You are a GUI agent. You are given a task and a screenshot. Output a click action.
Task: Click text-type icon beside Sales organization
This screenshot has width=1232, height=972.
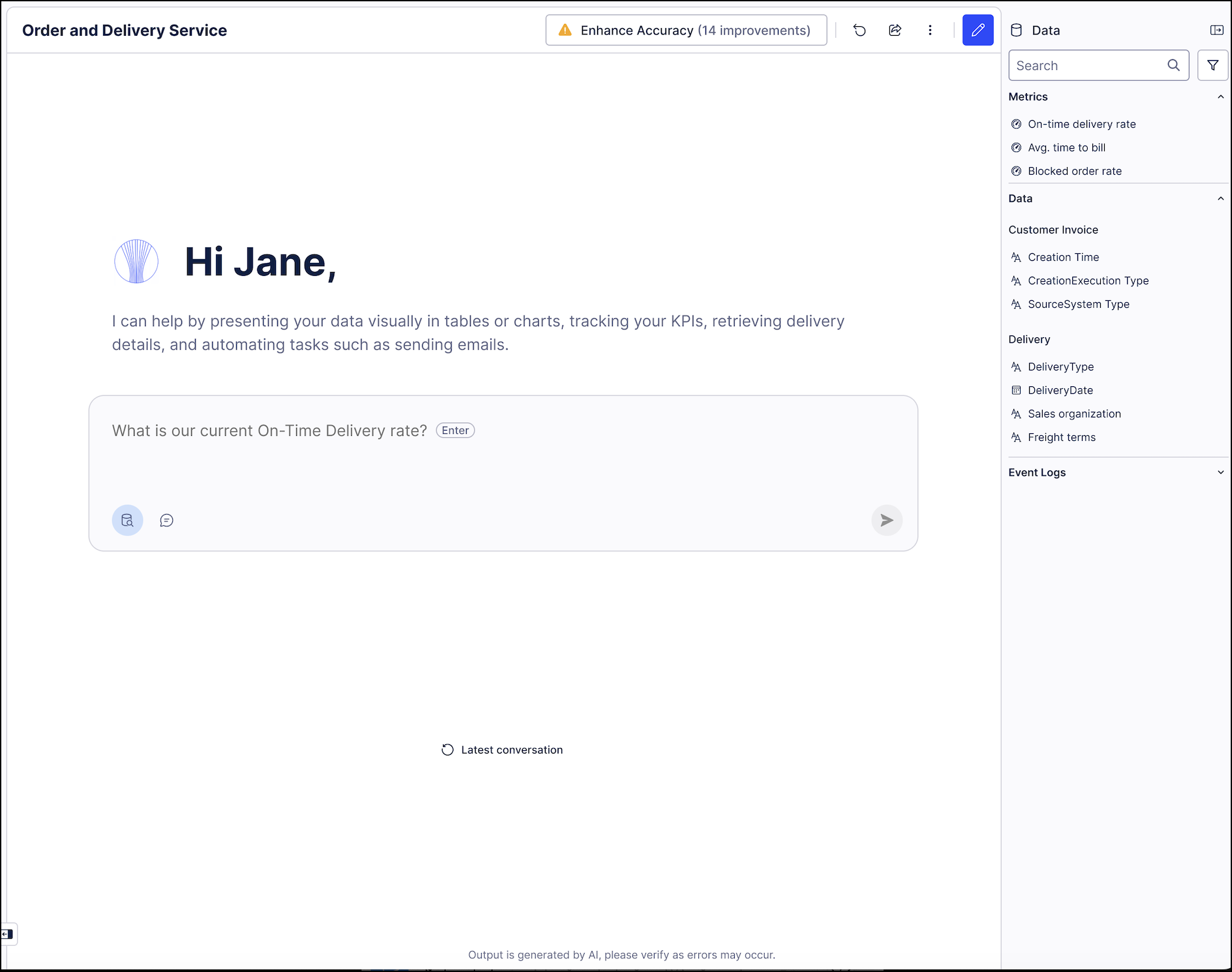[x=1016, y=414]
